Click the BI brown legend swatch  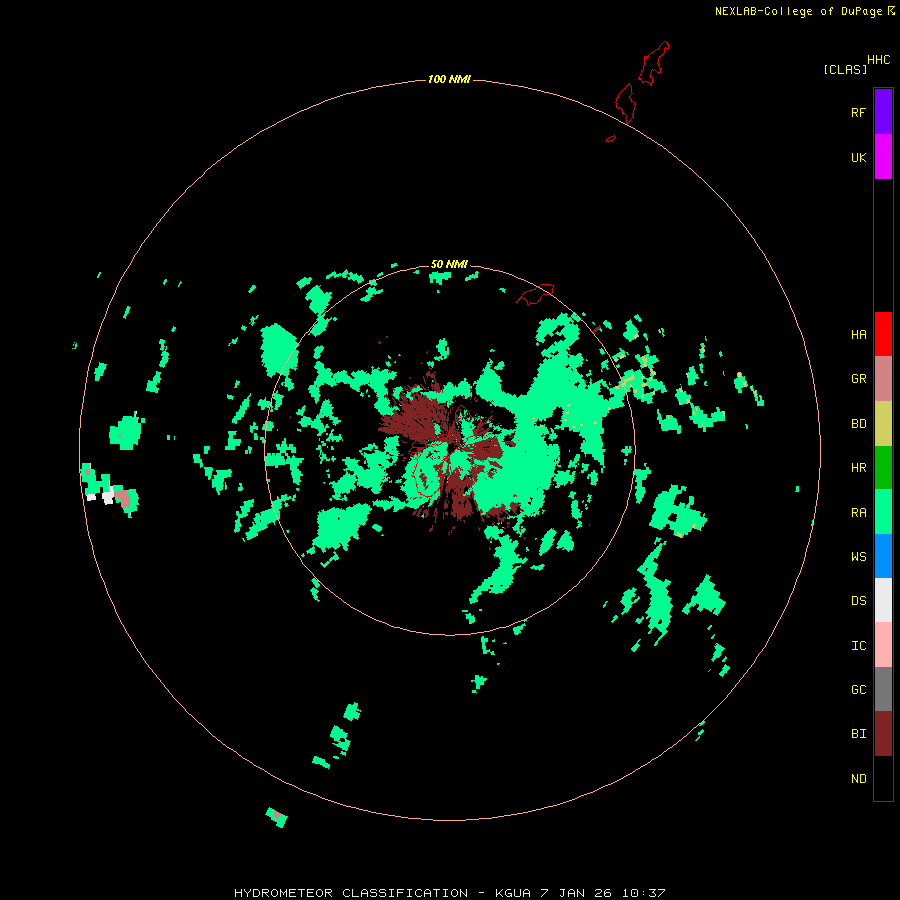point(883,734)
